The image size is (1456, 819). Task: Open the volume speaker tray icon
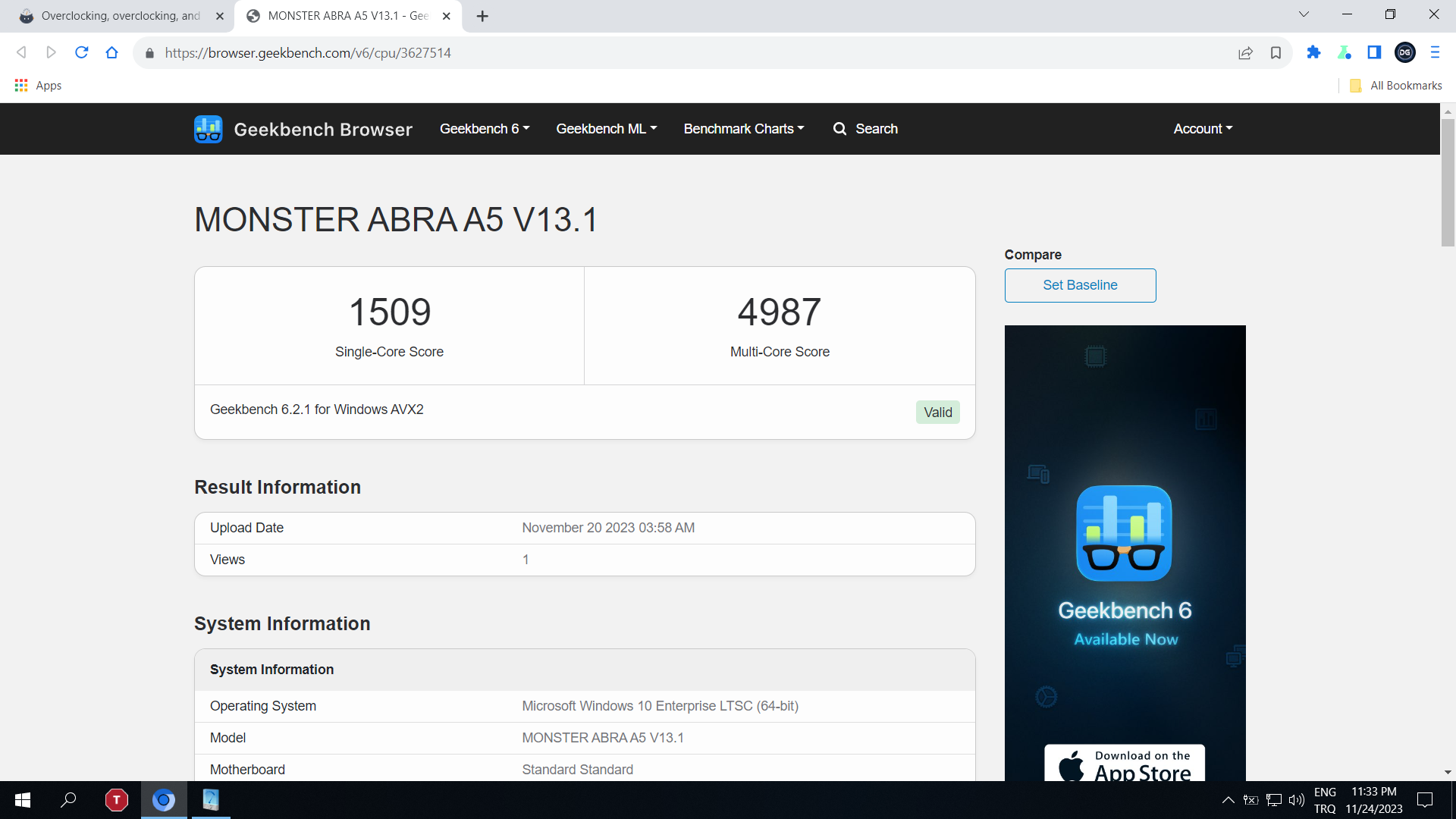(x=1297, y=800)
